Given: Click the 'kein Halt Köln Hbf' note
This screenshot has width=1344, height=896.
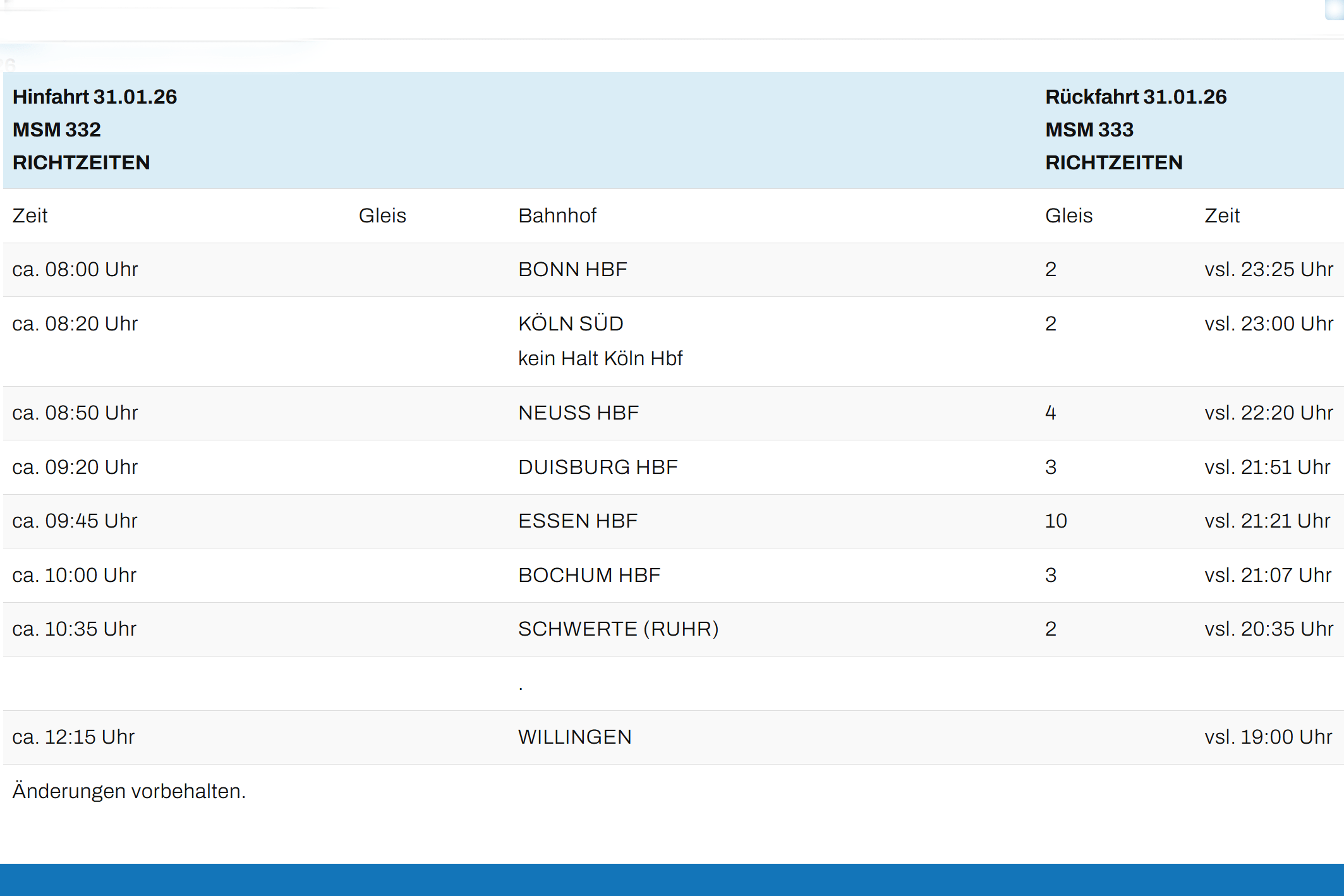Looking at the screenshot, I should point(600,358).
